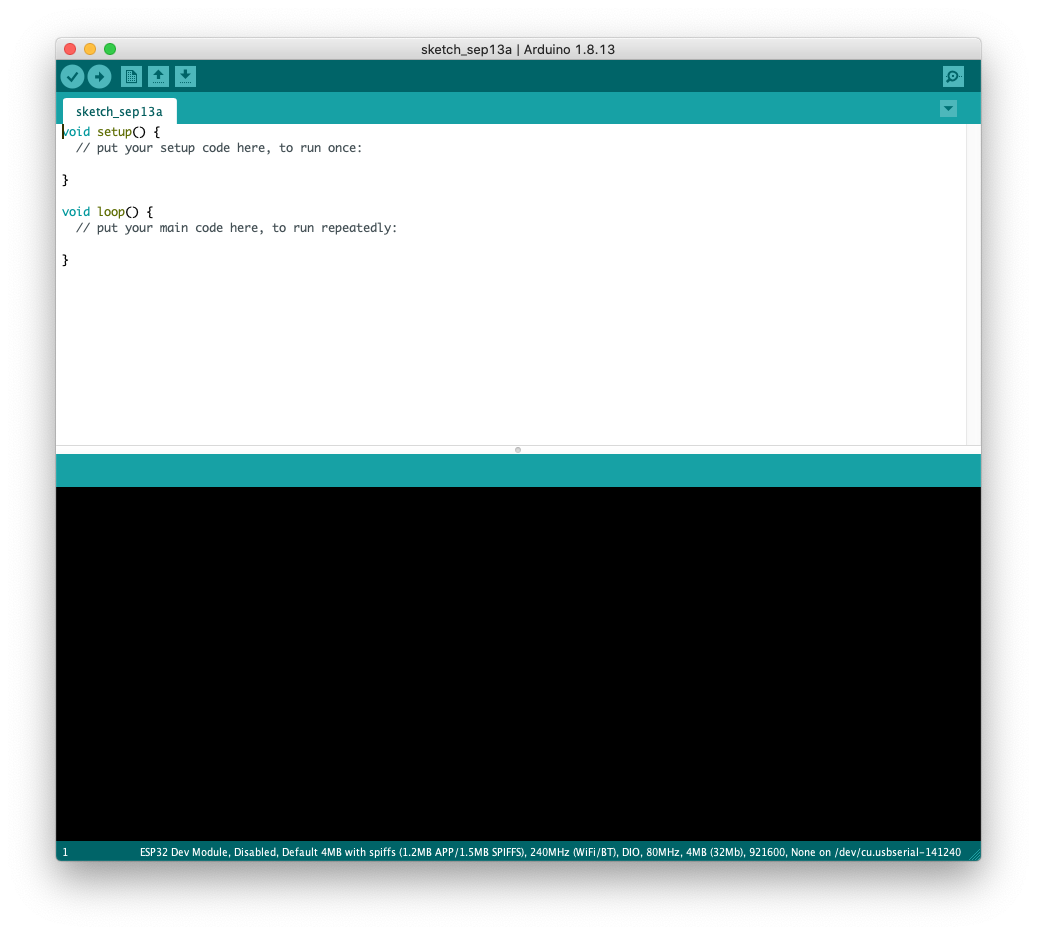1037x935 pixels.
Task: Click the closing brace of the setup function
Action: coord(65,180)
